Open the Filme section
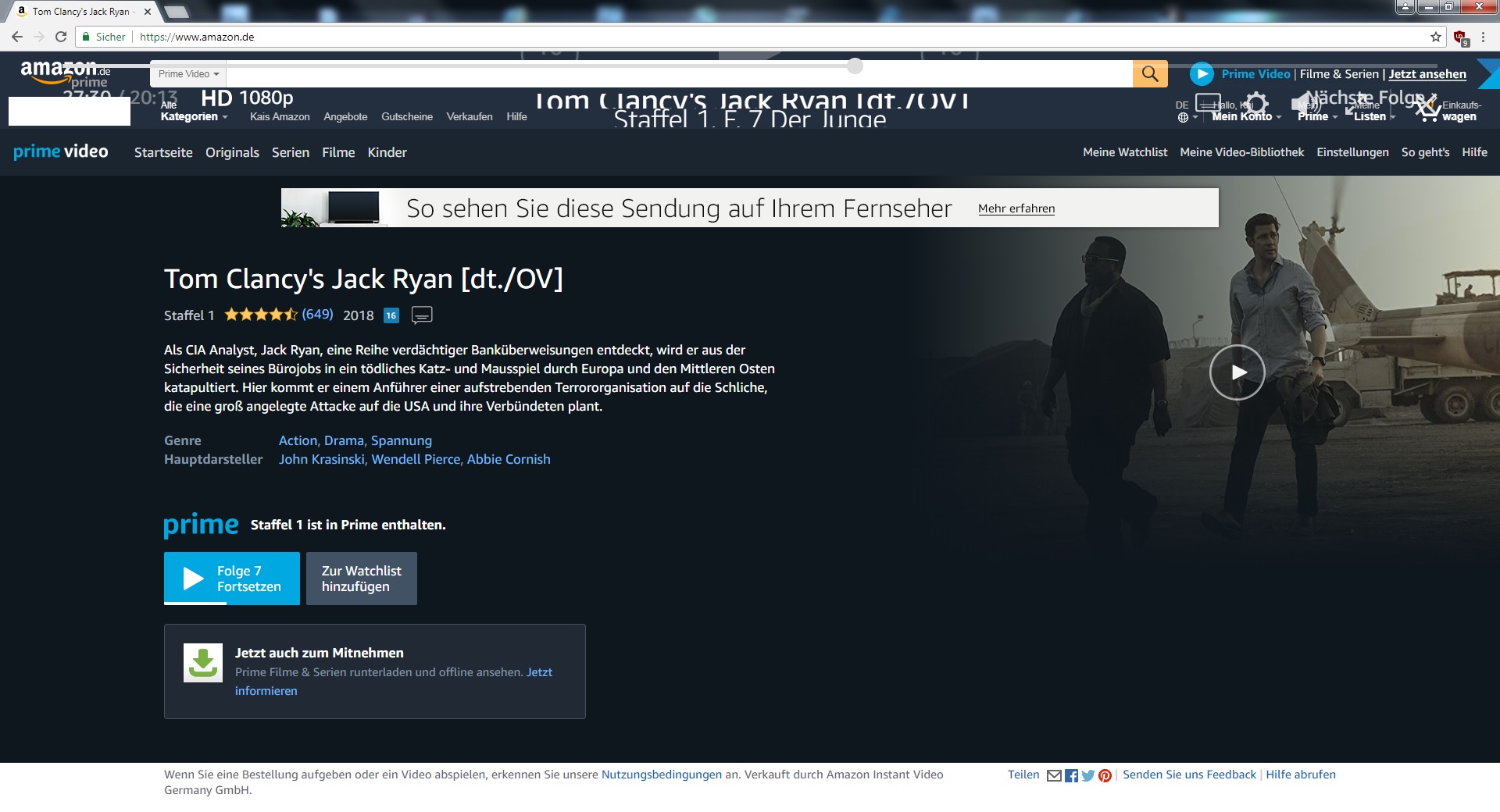Image resolution: width=1500 pixels, height=812 pixels. (338, 152)
